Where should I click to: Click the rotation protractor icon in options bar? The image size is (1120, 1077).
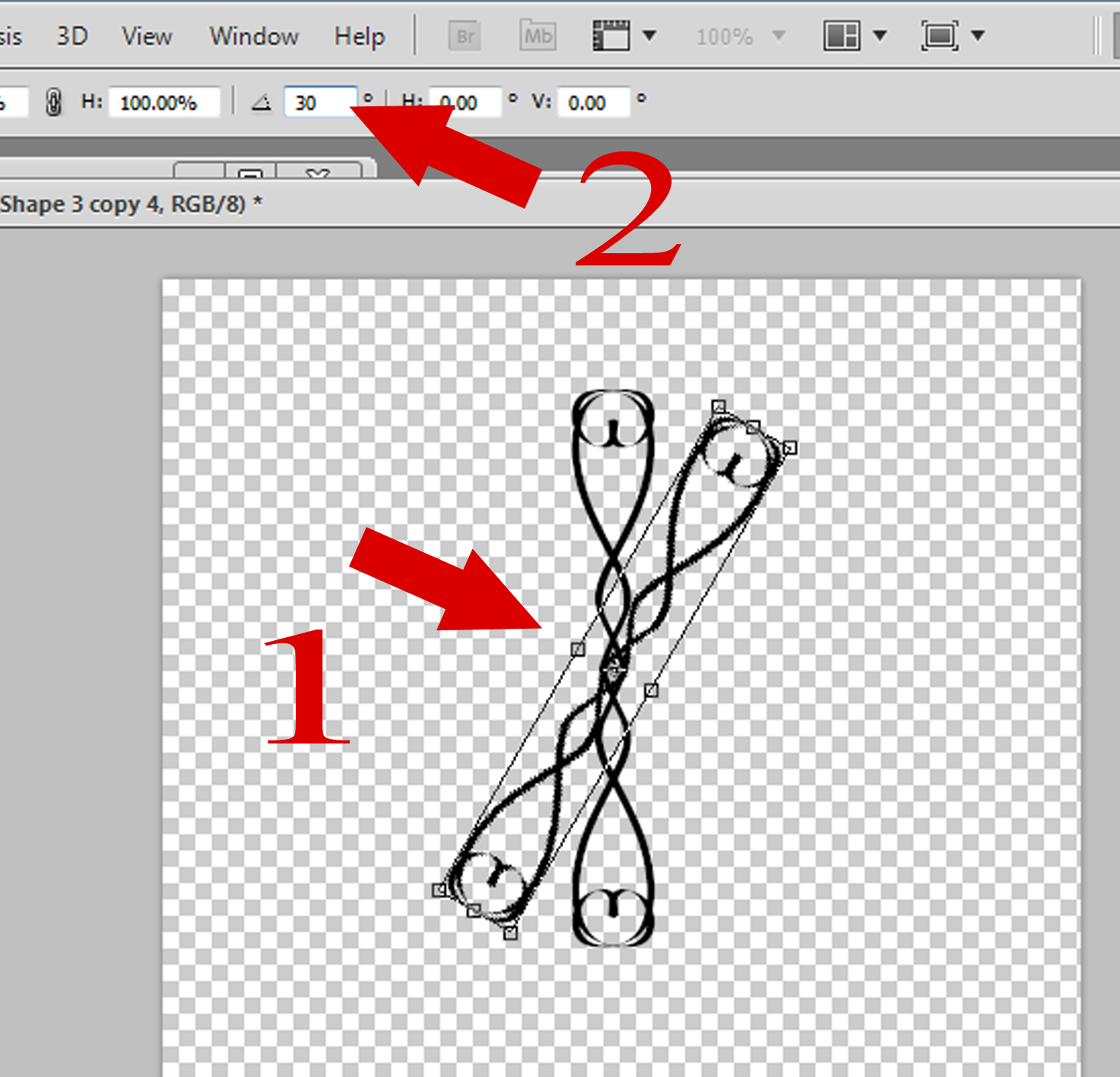pos(261,102)
